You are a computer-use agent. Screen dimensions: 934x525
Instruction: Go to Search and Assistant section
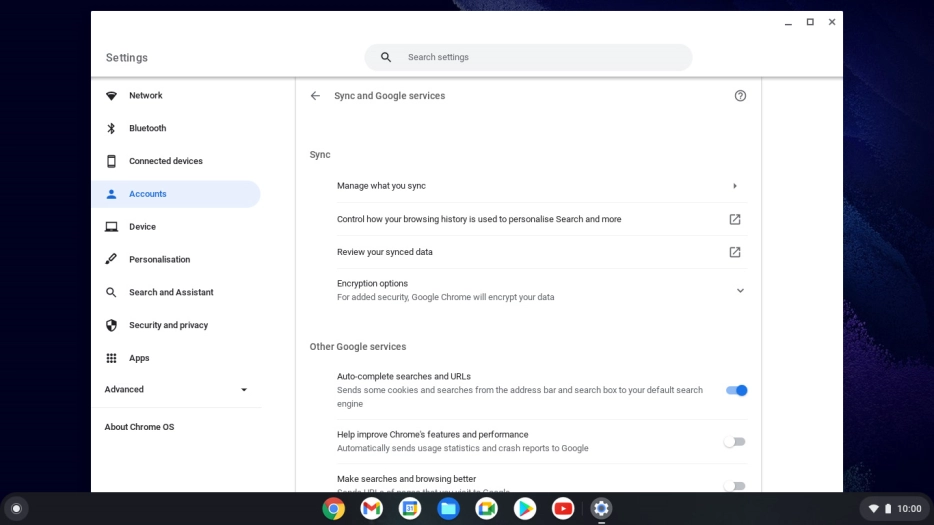171,292
